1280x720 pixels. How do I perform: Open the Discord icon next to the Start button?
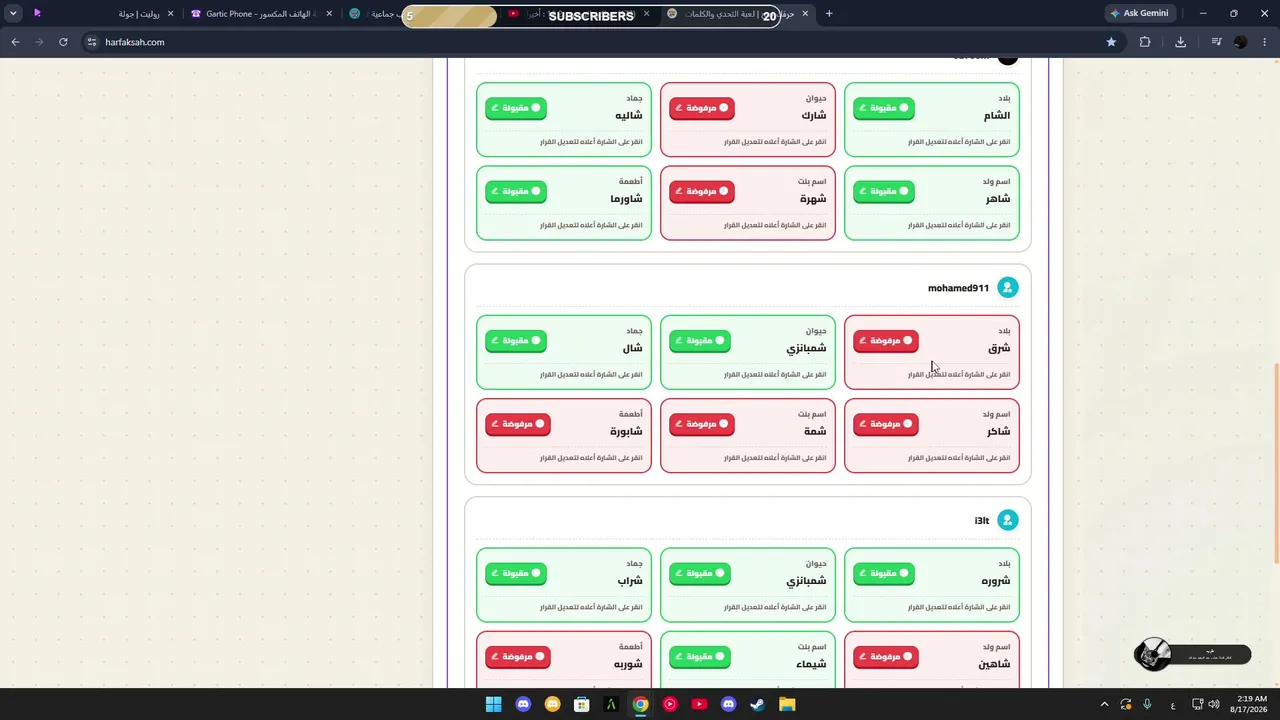coord(523,704)
